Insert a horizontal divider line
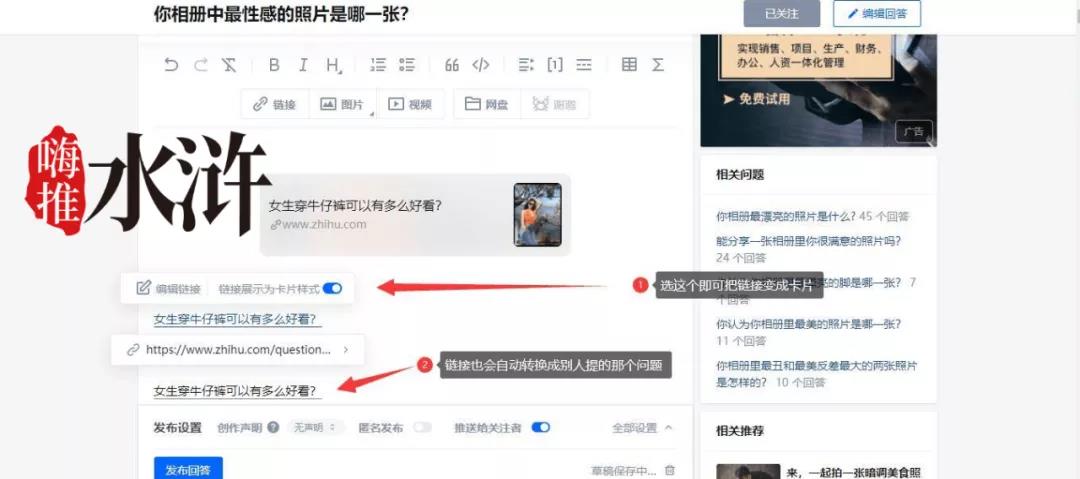 pyautogui.click(x=584, y=65)
